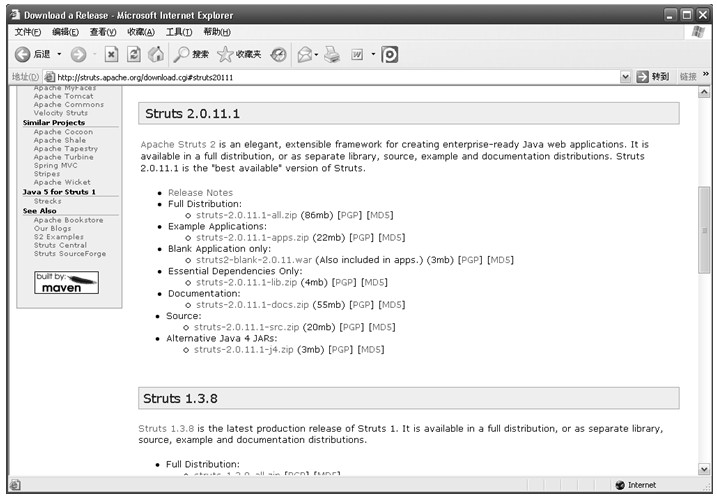Open the Struts 1.3.8 link
Screen dimensions: 717x498
tap(166, 429)
